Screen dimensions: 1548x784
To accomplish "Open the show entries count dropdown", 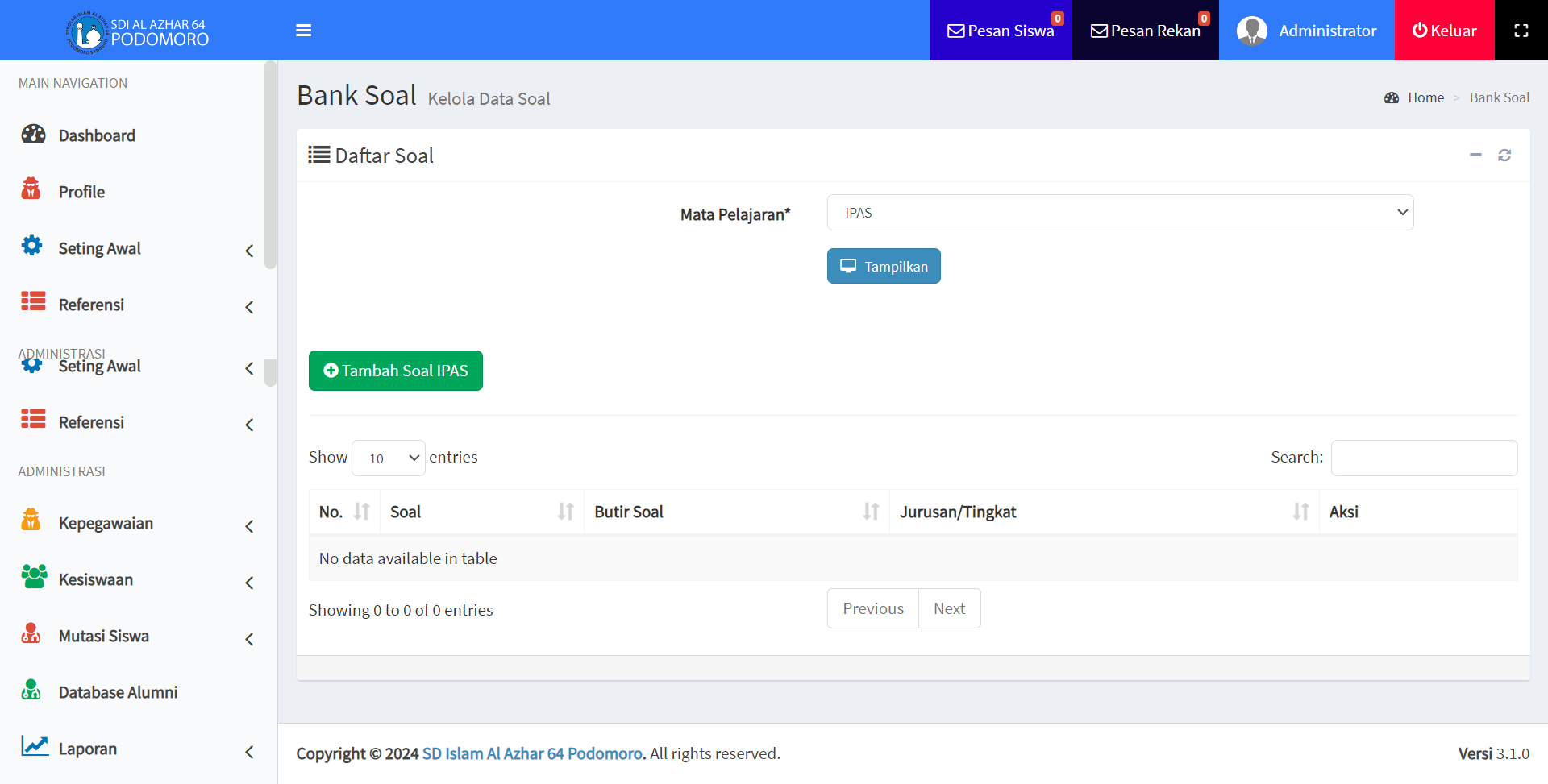I will pos(389,458).
